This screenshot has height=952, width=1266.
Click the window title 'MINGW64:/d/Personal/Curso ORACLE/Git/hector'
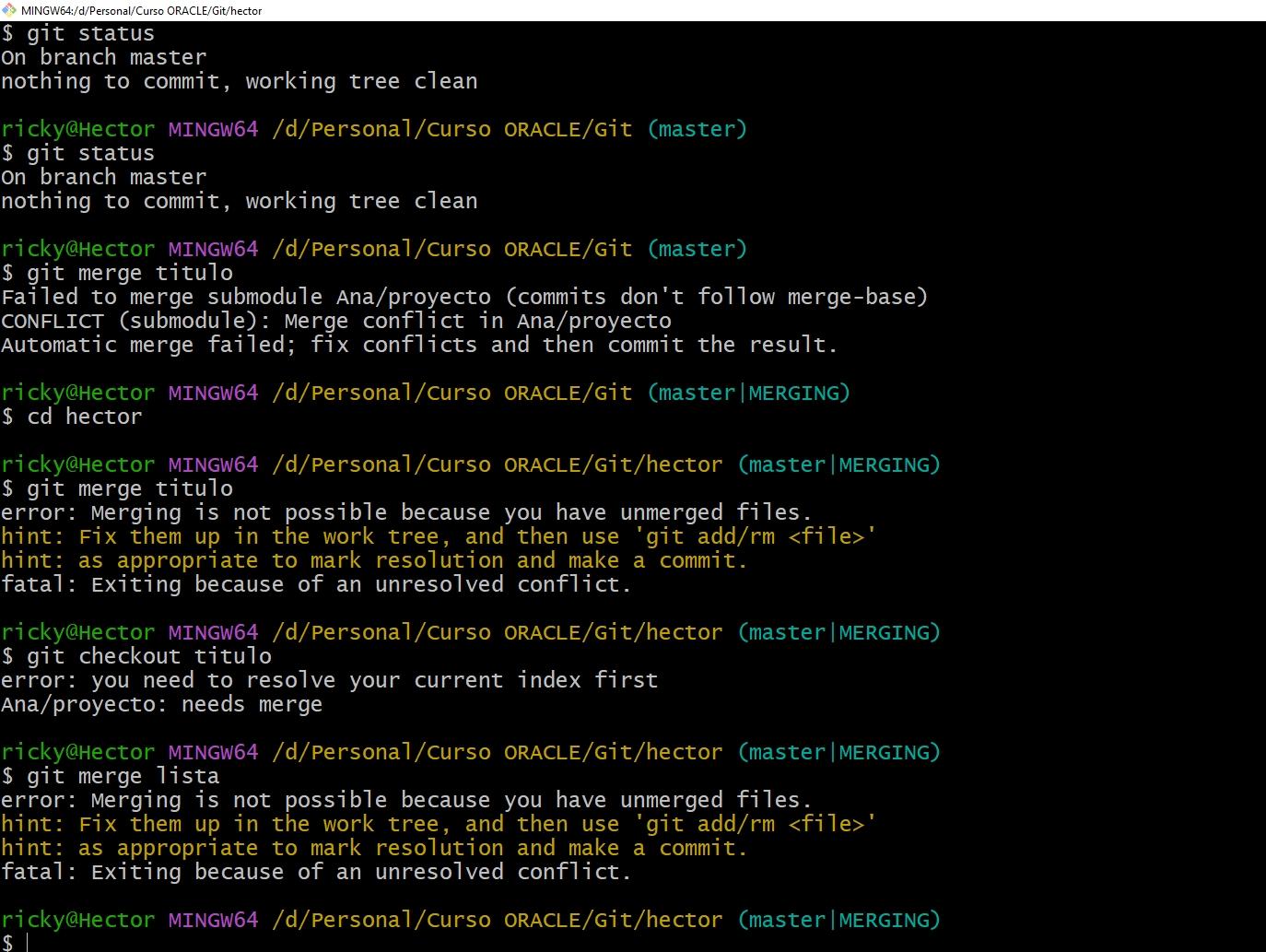coord(141,10)
